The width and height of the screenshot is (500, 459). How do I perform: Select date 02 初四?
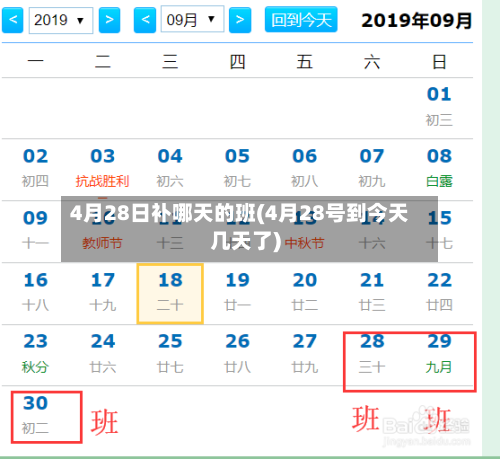coord(35,169)
